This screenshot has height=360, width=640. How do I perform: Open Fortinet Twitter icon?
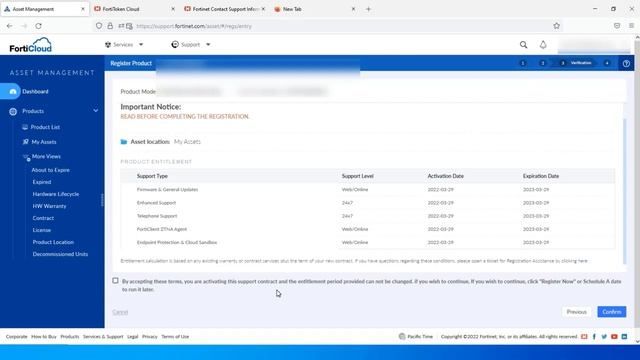click(604, 336)
